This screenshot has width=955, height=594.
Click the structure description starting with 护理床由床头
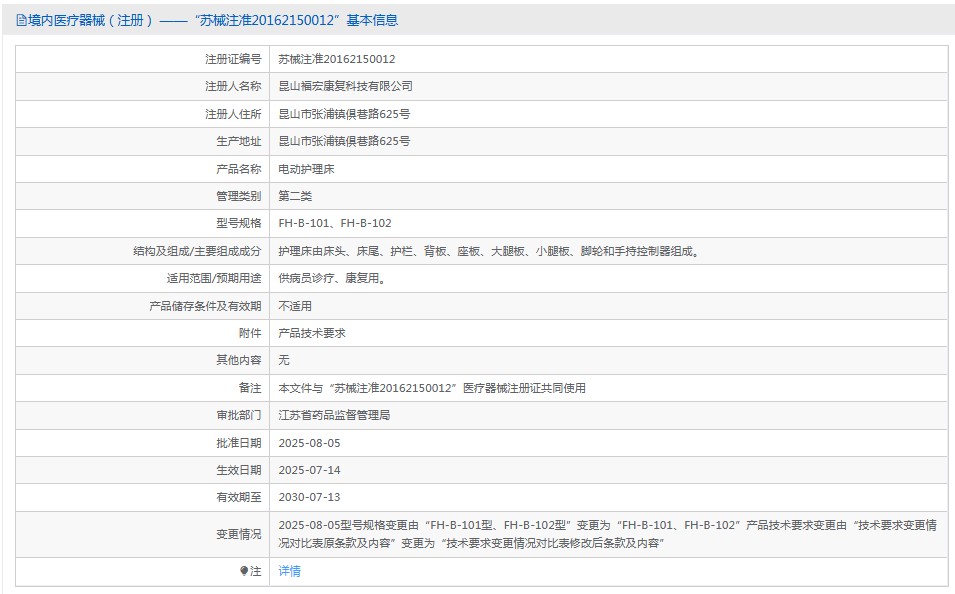tap(489, 251)
